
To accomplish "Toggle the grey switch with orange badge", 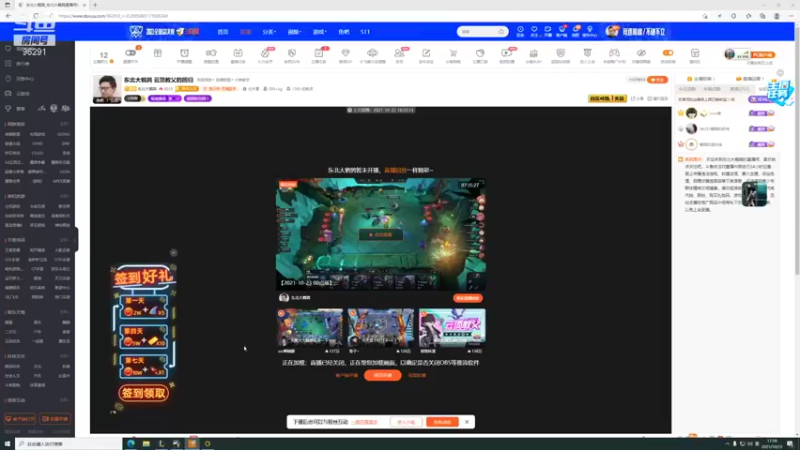I will point(131,54).
